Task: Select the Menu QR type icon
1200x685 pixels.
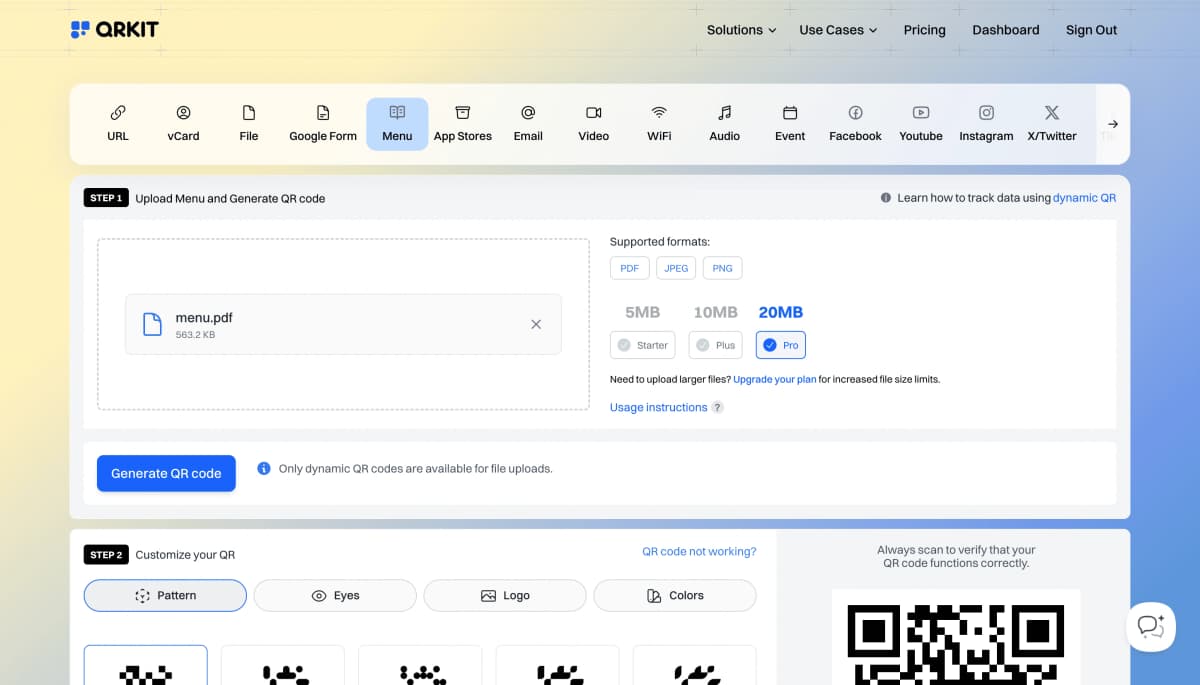Action: click(397, 113)
